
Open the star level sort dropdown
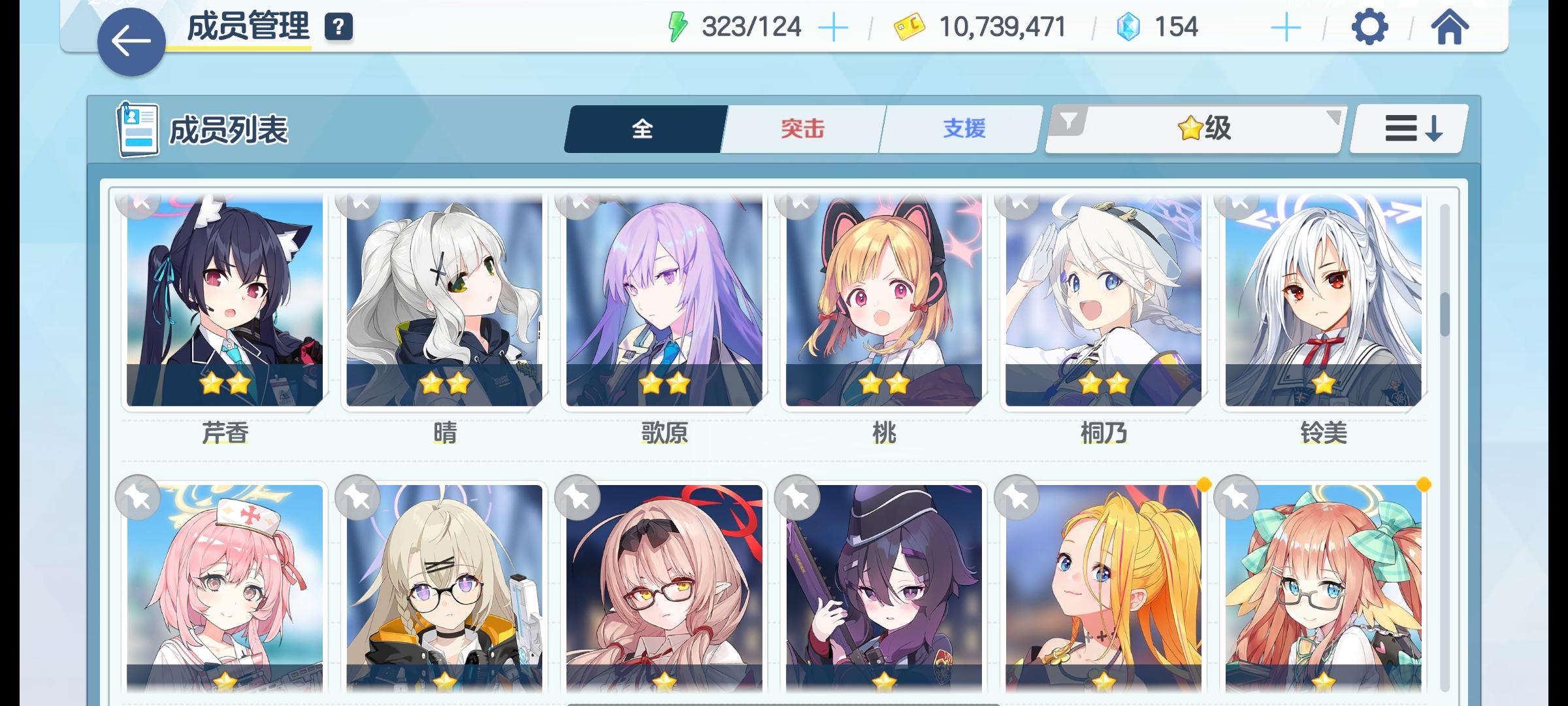click(x=1205, y=129)
